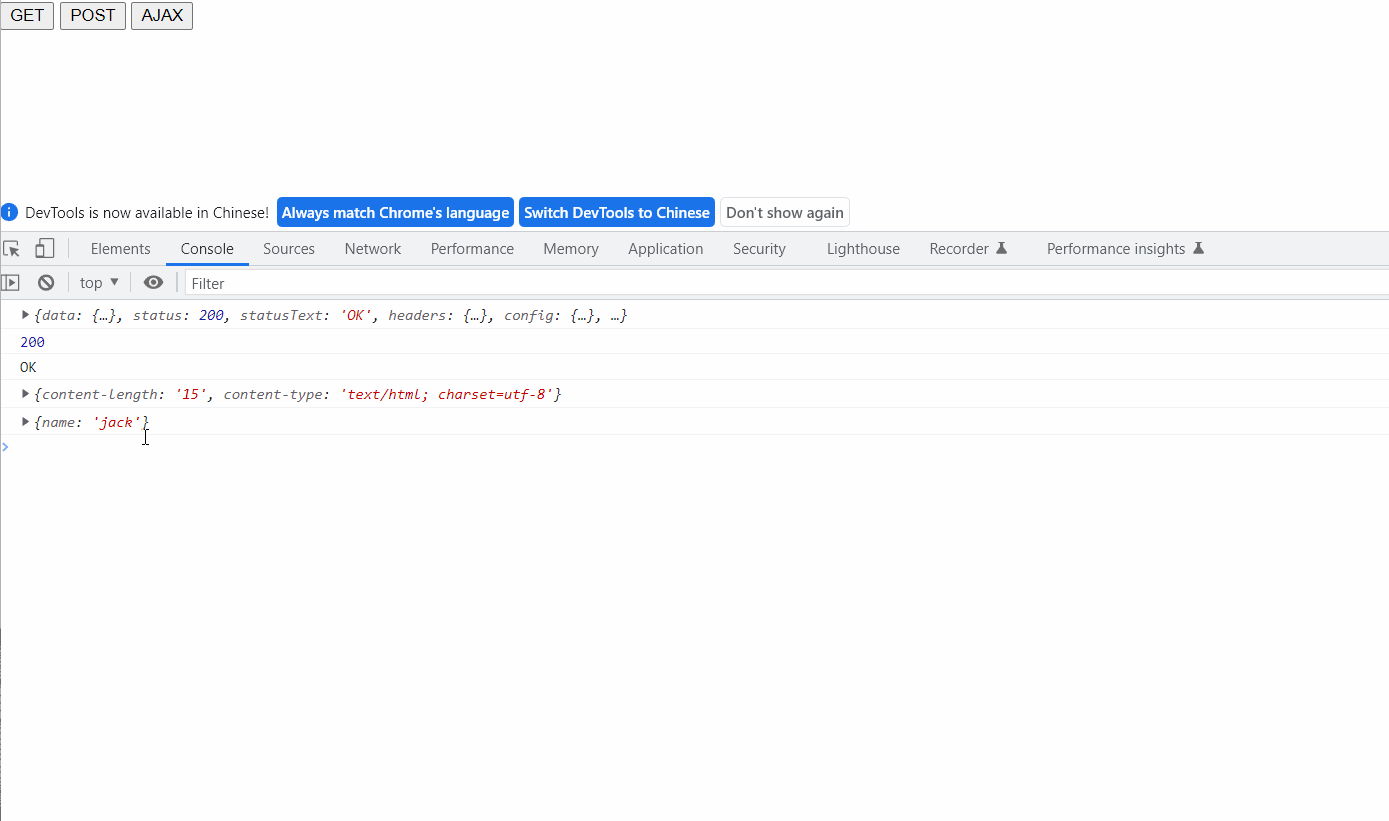Focus the console Filter field
Image resolution: width=1389 pixels, height=821 pixels.
[x=787, y=283]
